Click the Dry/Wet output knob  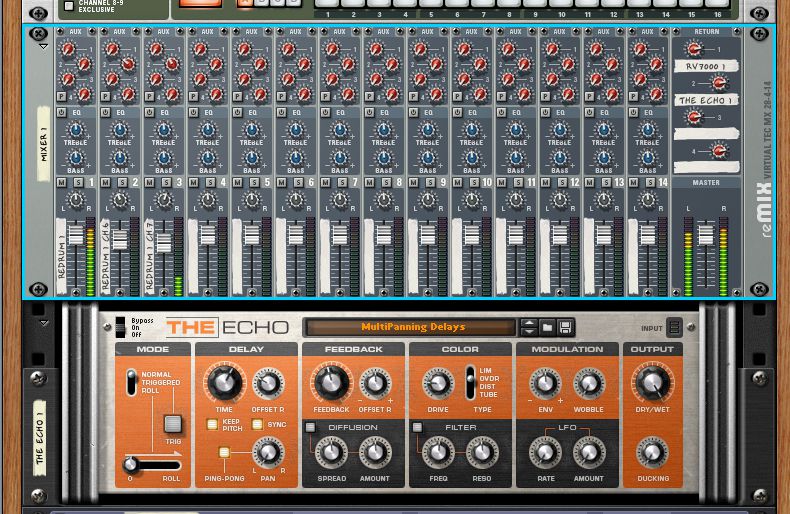coord(652,382)
